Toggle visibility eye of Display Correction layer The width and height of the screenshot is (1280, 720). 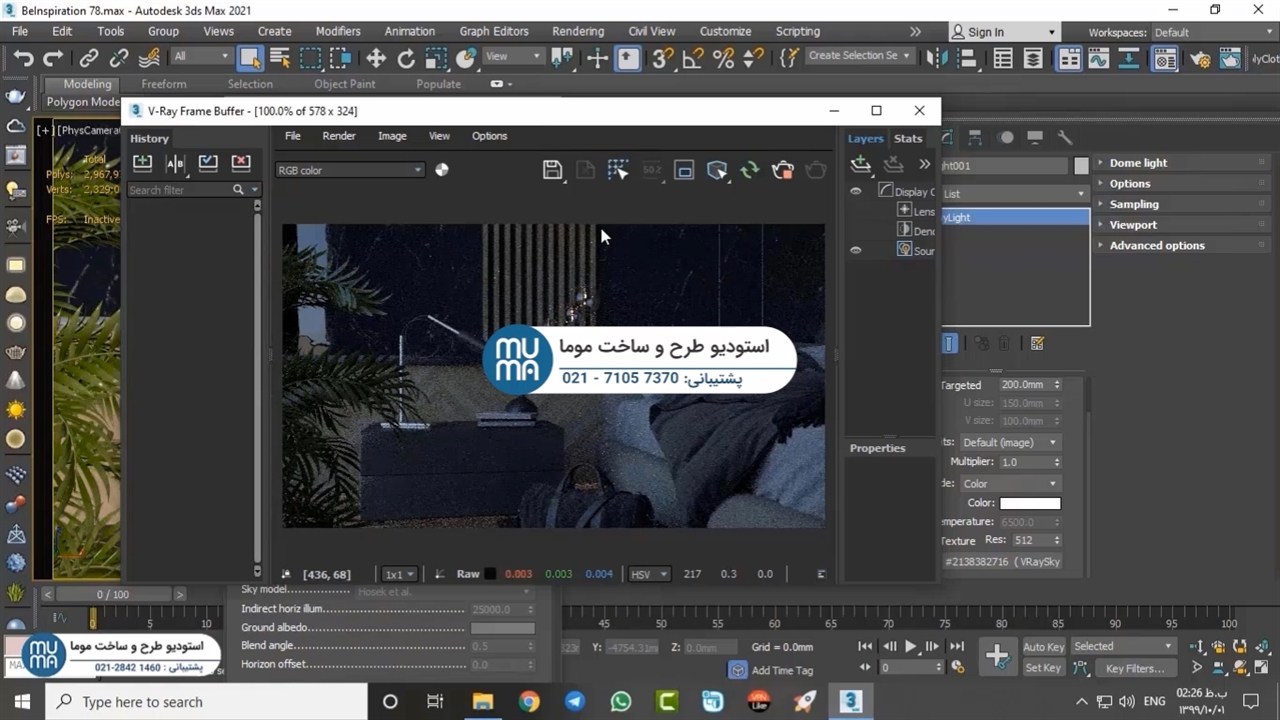click(x=856, y=191)
